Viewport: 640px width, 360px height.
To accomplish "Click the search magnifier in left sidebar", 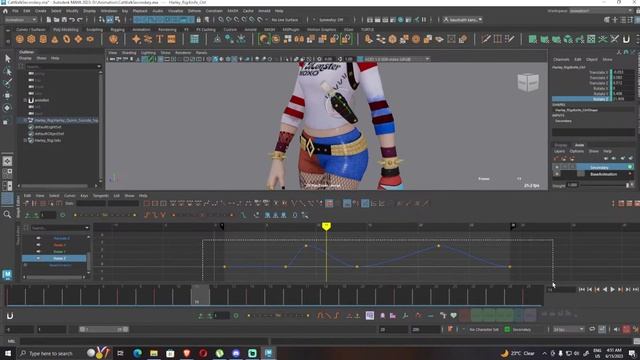I will (x=7, y=214).
